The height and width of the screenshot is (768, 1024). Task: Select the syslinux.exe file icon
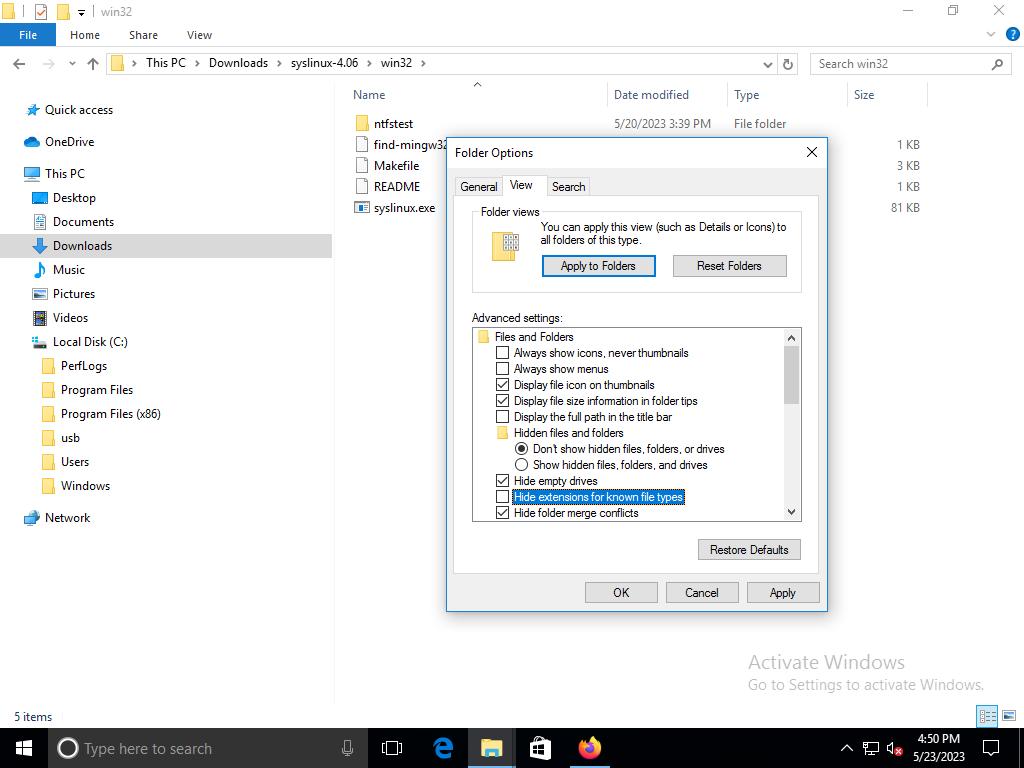click(362, 208)
